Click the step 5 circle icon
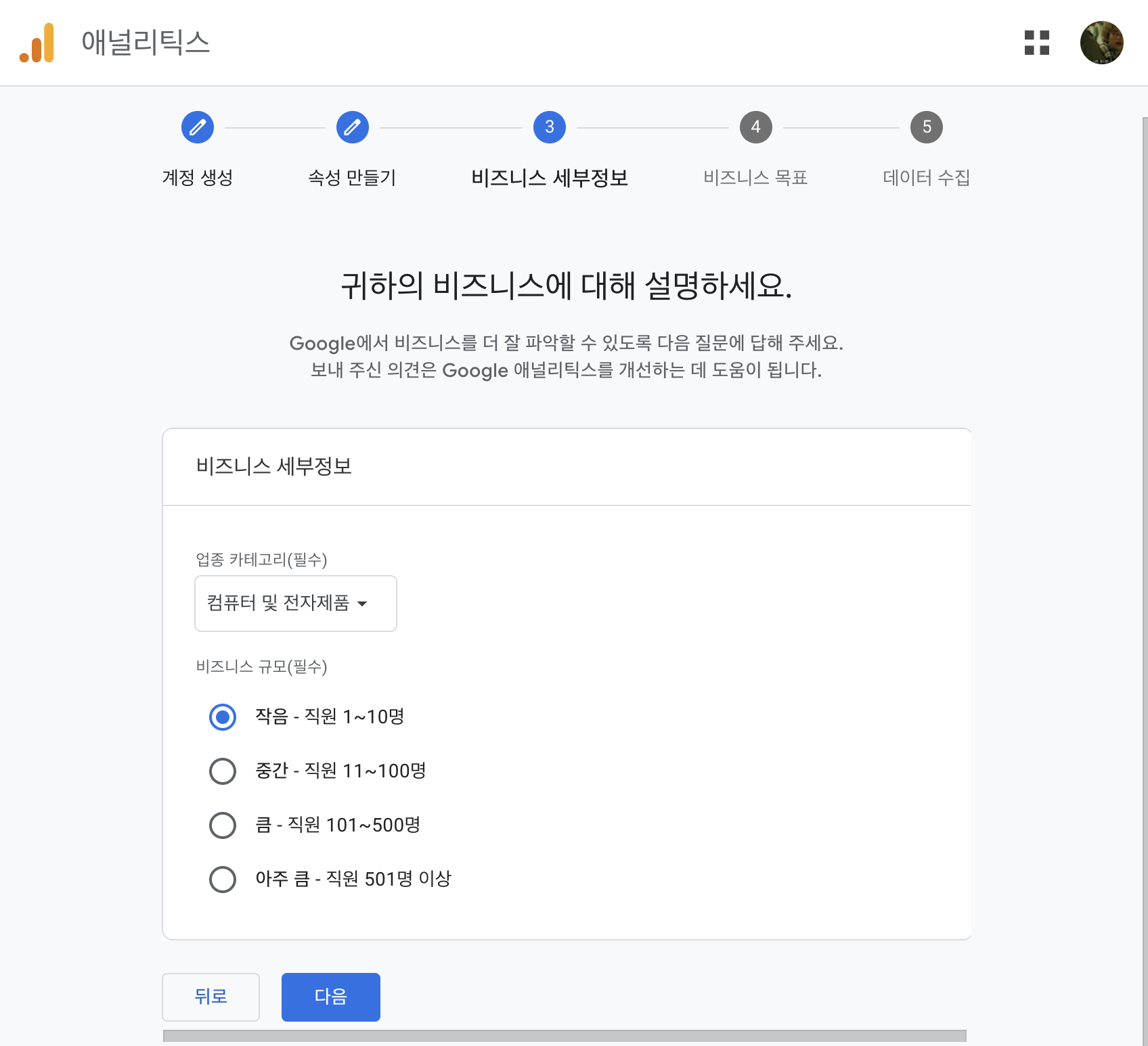Screen dimensions: 1148x1046 pyautogui.click(x=926, y=127)
